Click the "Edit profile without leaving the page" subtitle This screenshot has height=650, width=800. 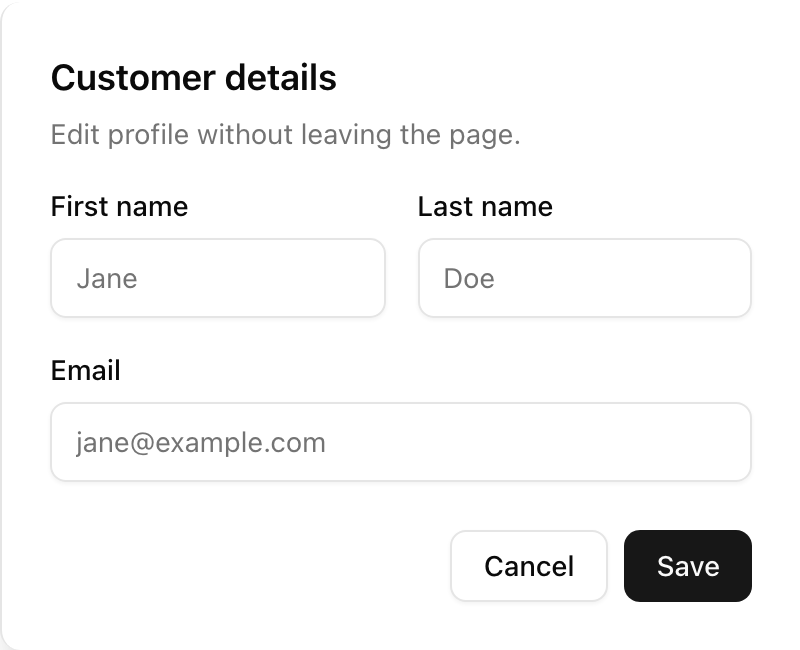click(285, 134)
